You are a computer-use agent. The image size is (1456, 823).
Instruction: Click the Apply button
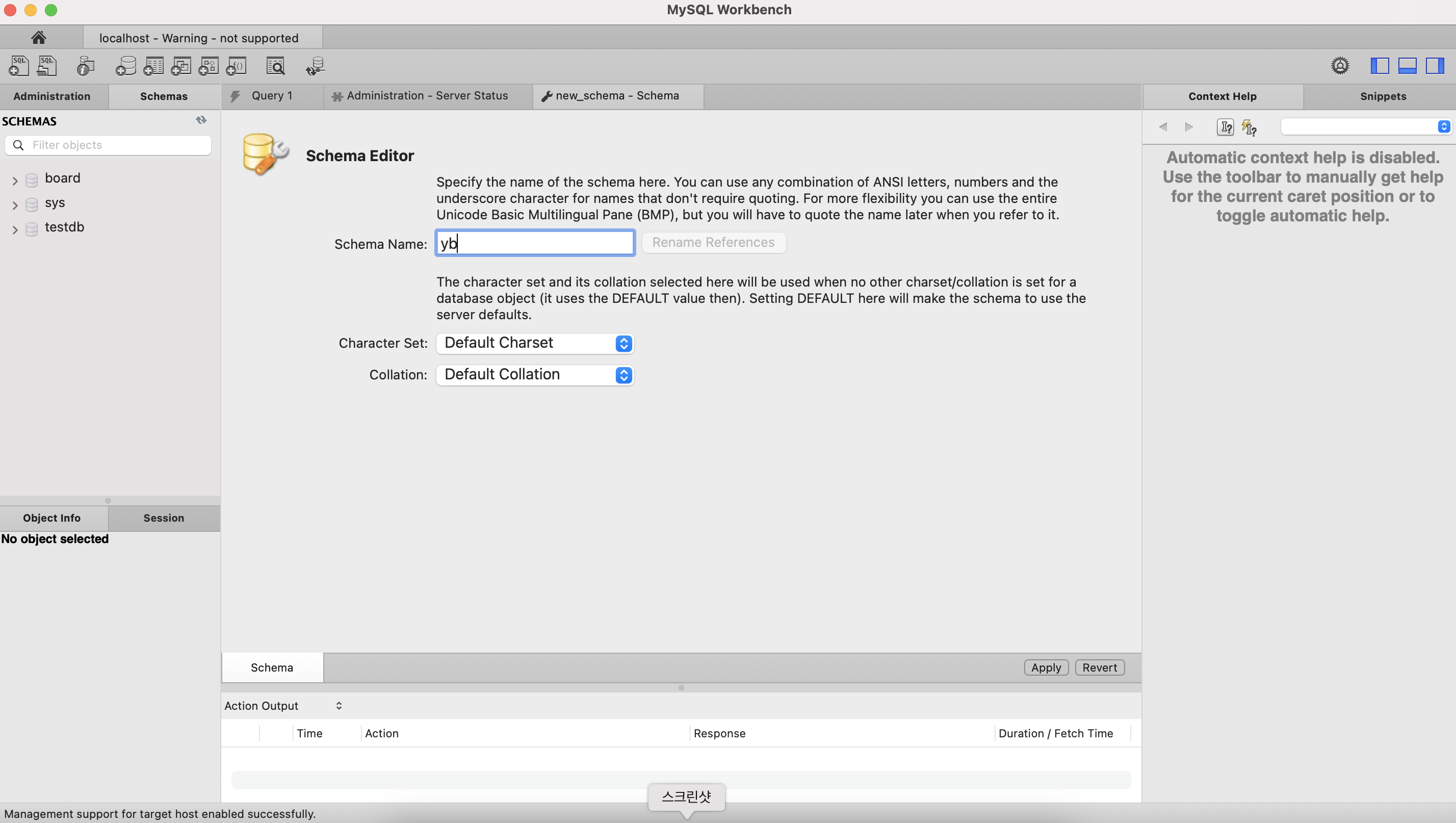click(x=1046, y=667)
